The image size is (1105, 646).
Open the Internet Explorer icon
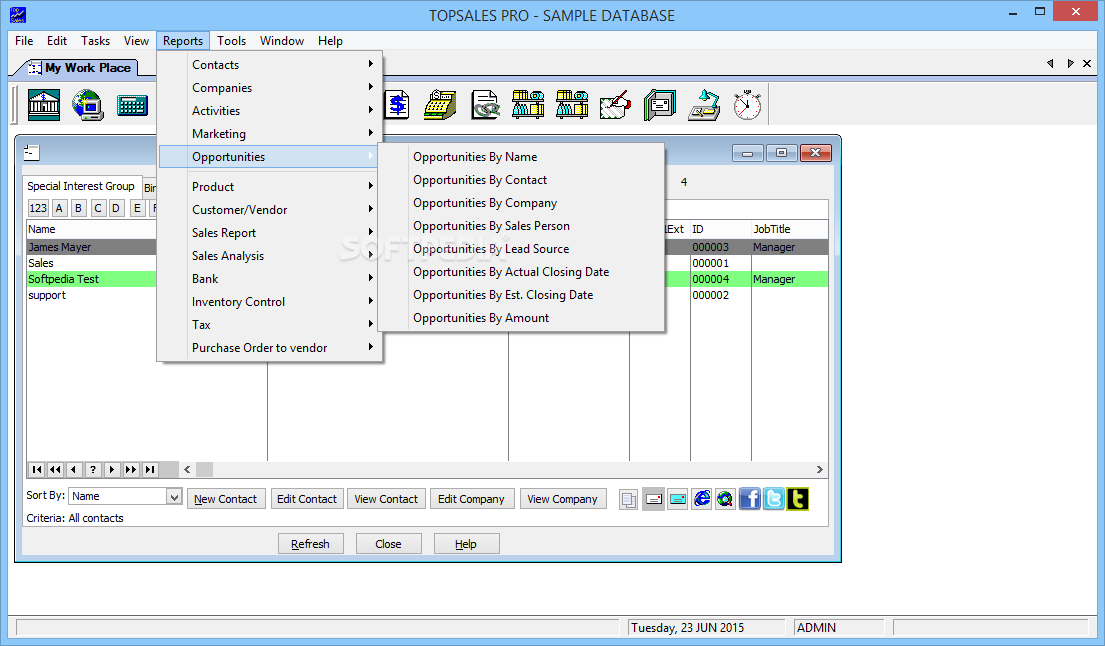pos(701,499)
